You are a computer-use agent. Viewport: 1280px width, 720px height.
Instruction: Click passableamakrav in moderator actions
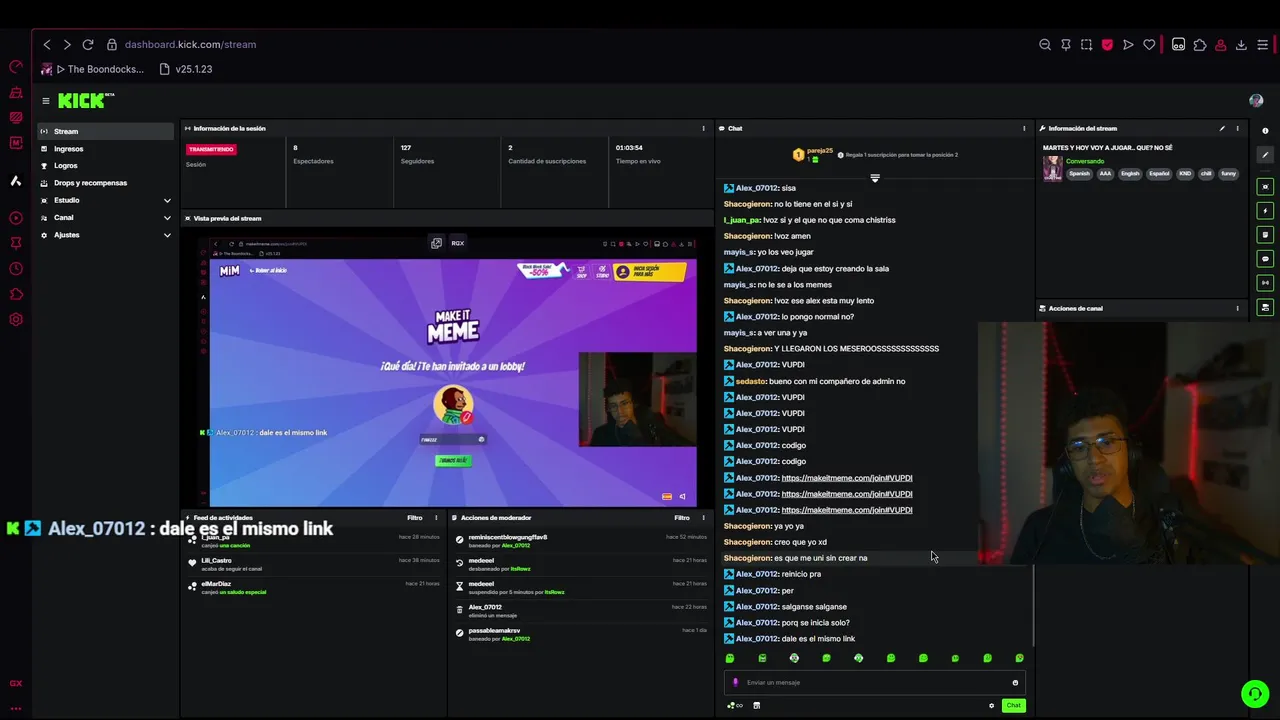coord(494,631)
